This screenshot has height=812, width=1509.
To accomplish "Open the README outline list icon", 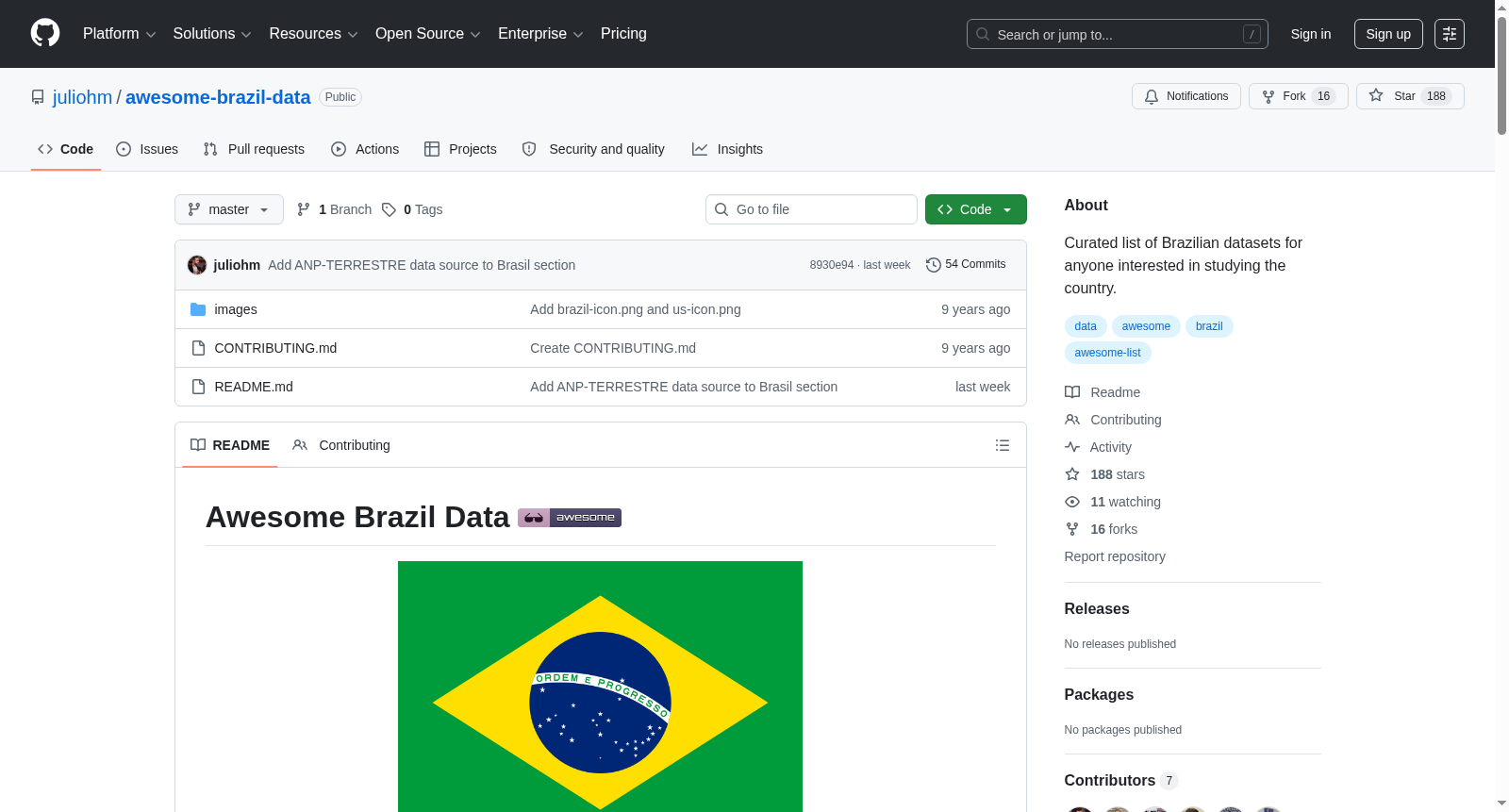I will (x=1003, y=445).
